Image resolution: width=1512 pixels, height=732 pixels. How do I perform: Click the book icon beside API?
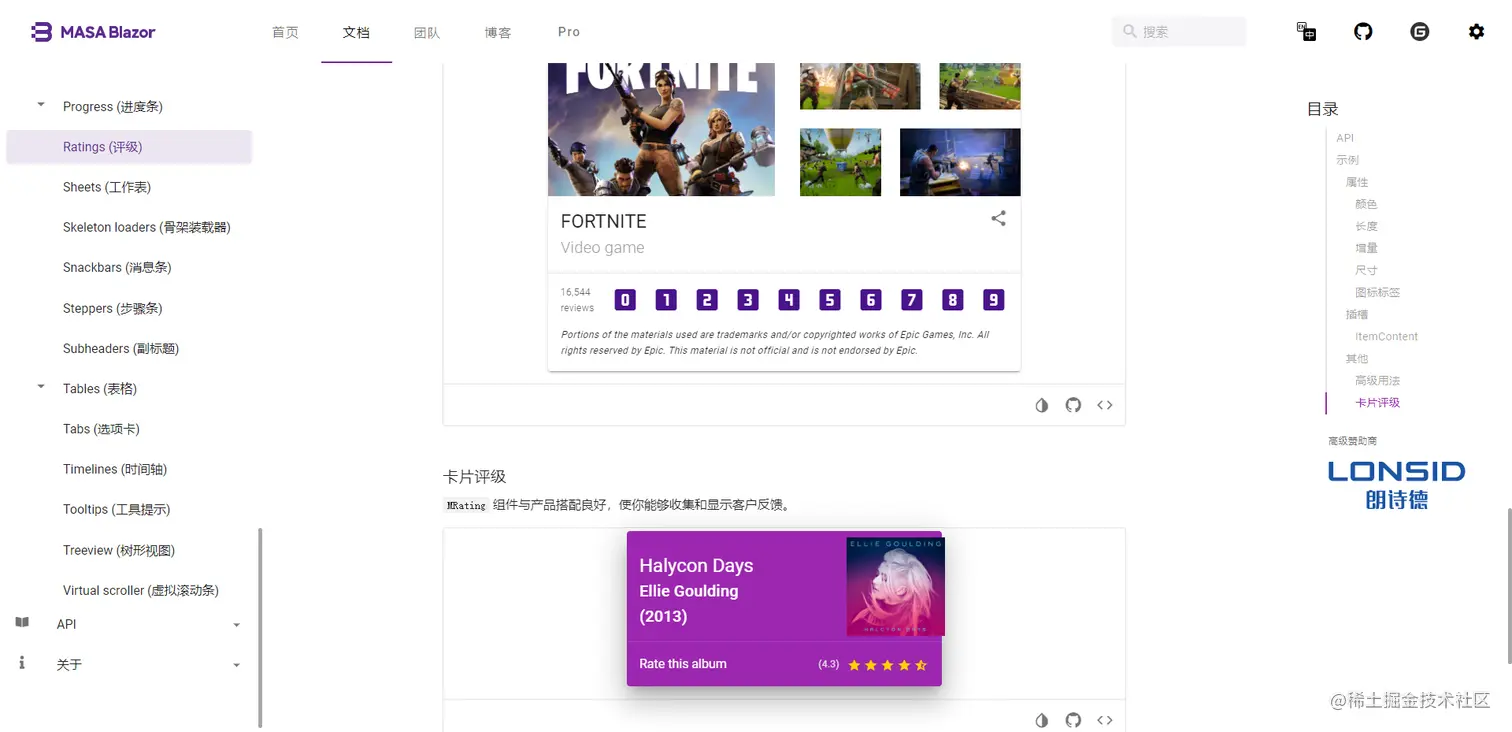click(x=22, y=622)
